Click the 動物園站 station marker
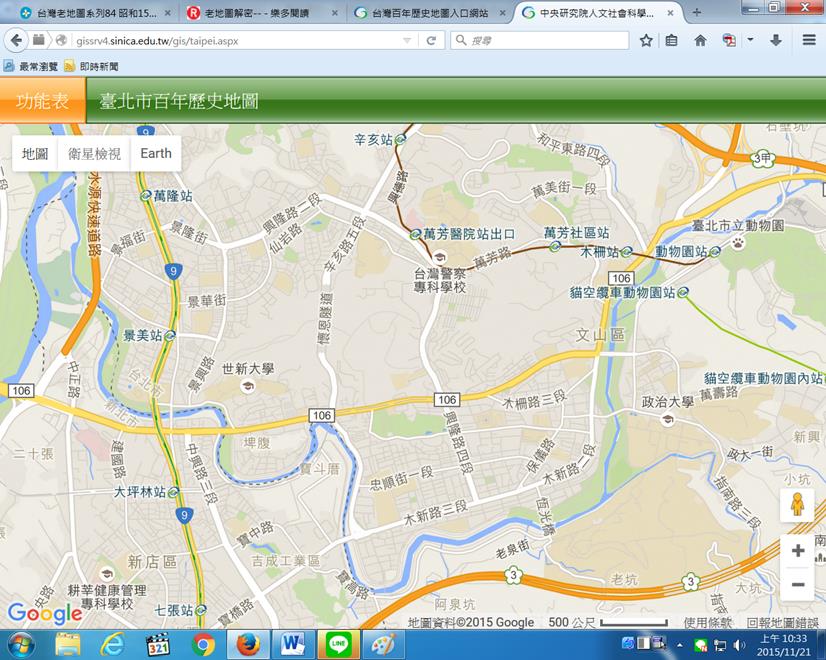The width and height of the screenshot is (826, 660). (x=715, y=252)
